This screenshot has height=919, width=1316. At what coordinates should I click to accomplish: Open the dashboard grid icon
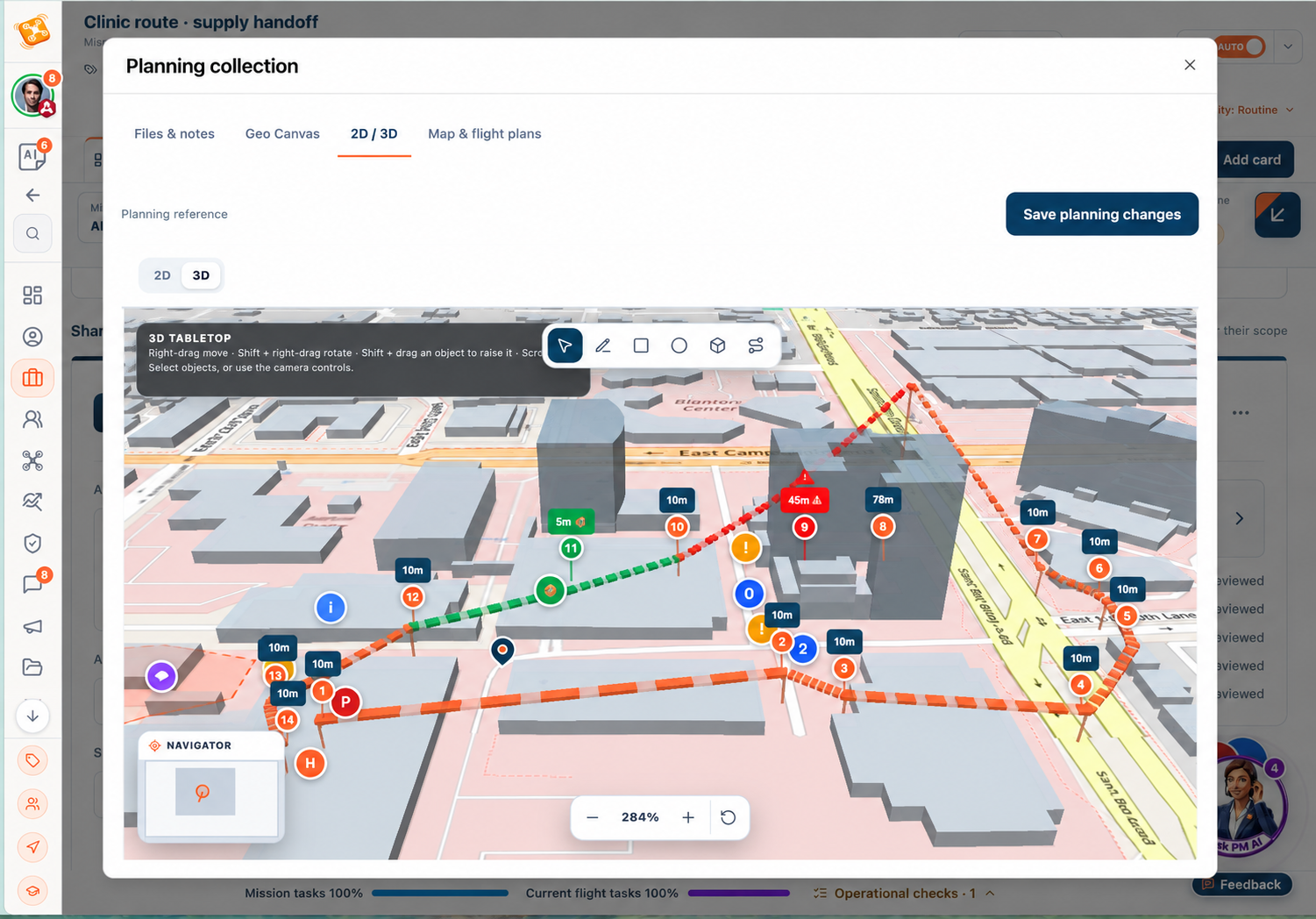tap(32, 296)
